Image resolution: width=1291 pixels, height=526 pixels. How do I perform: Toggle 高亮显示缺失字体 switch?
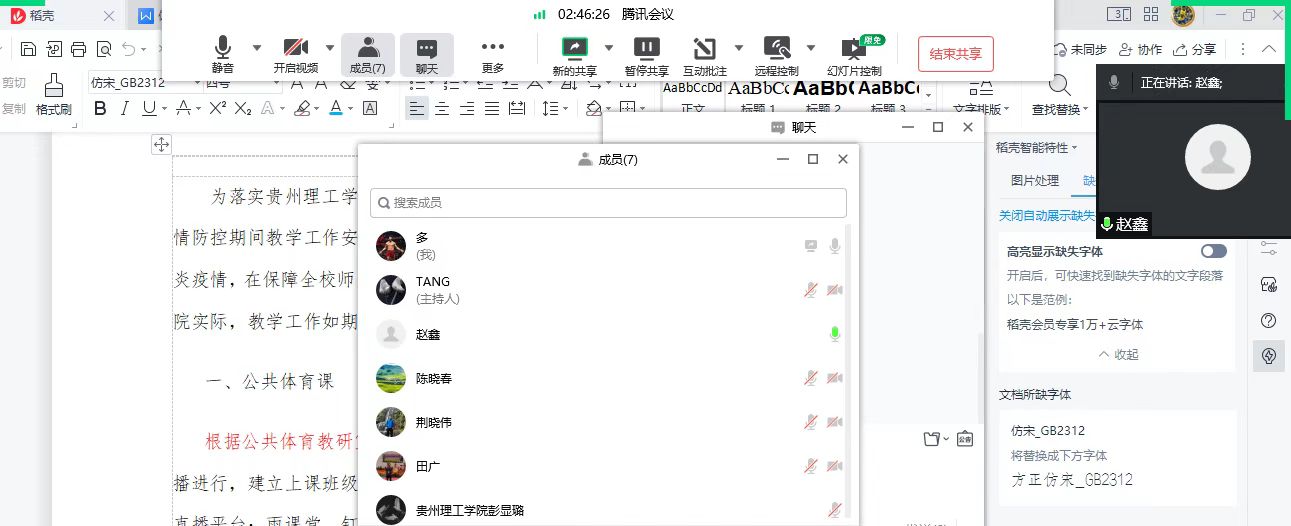coord(1213,251)
